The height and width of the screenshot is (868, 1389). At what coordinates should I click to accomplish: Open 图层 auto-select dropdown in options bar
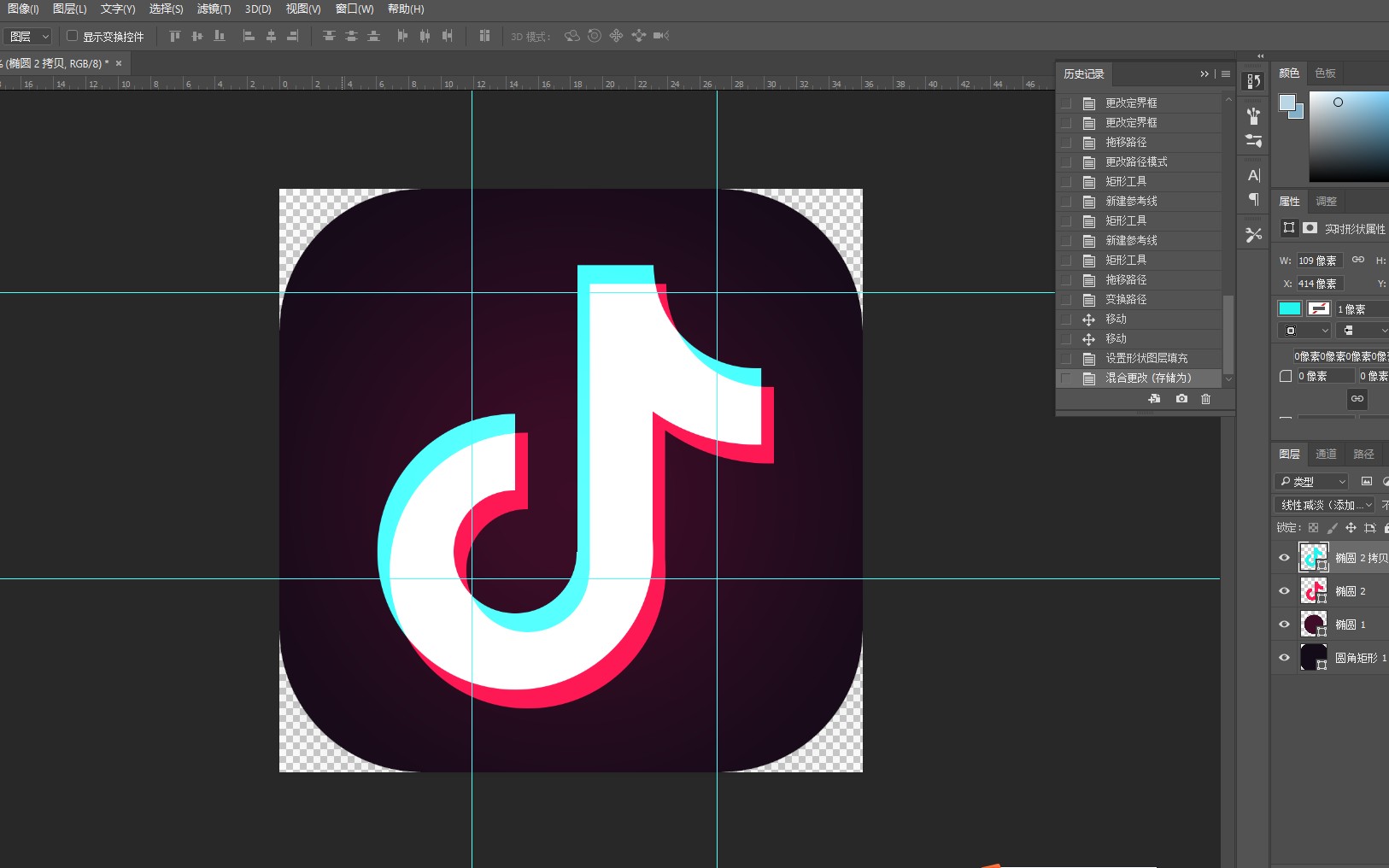point(28,37)
